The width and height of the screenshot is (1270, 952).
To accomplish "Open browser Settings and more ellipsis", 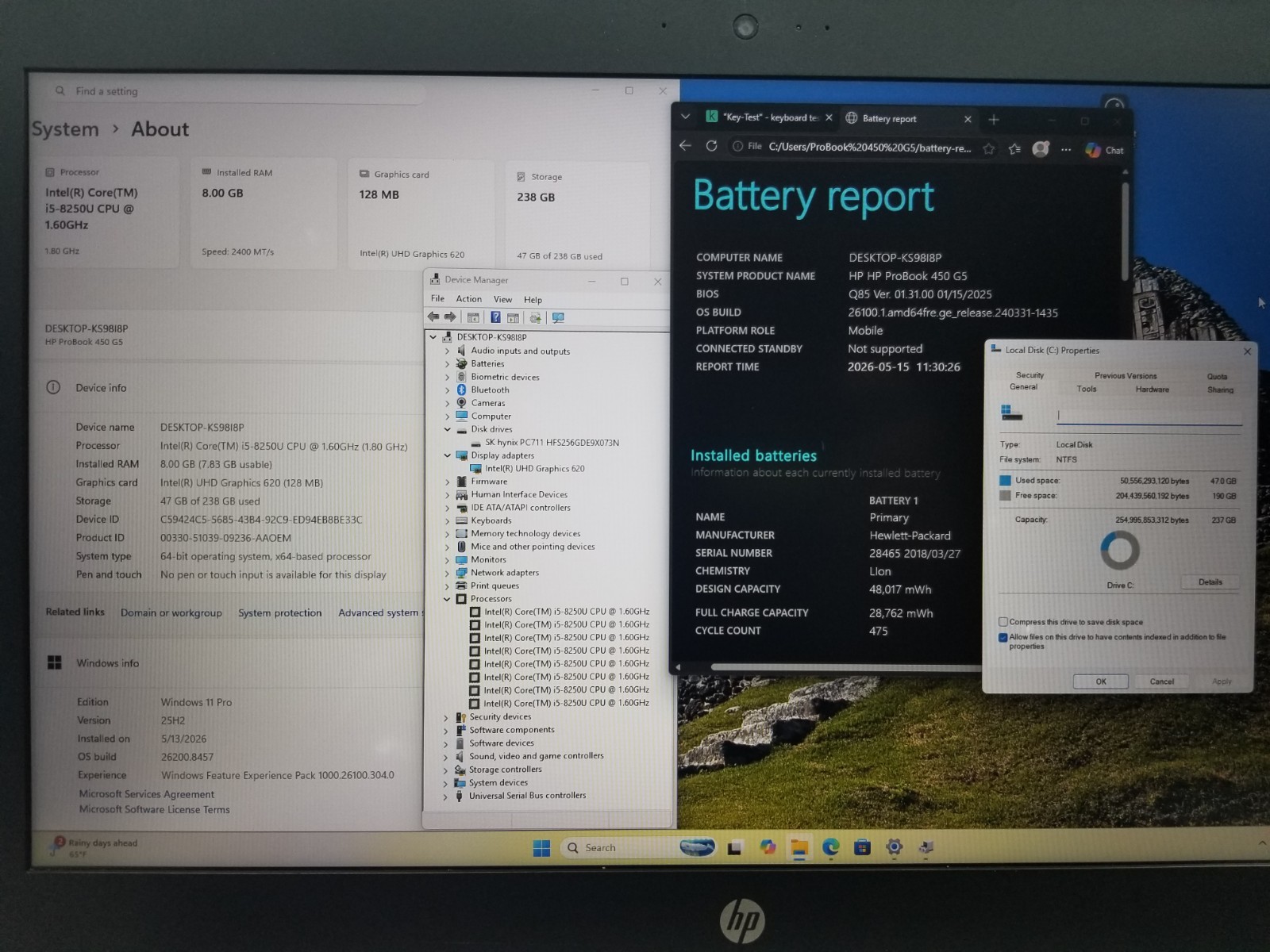I will pos(1066,149).
